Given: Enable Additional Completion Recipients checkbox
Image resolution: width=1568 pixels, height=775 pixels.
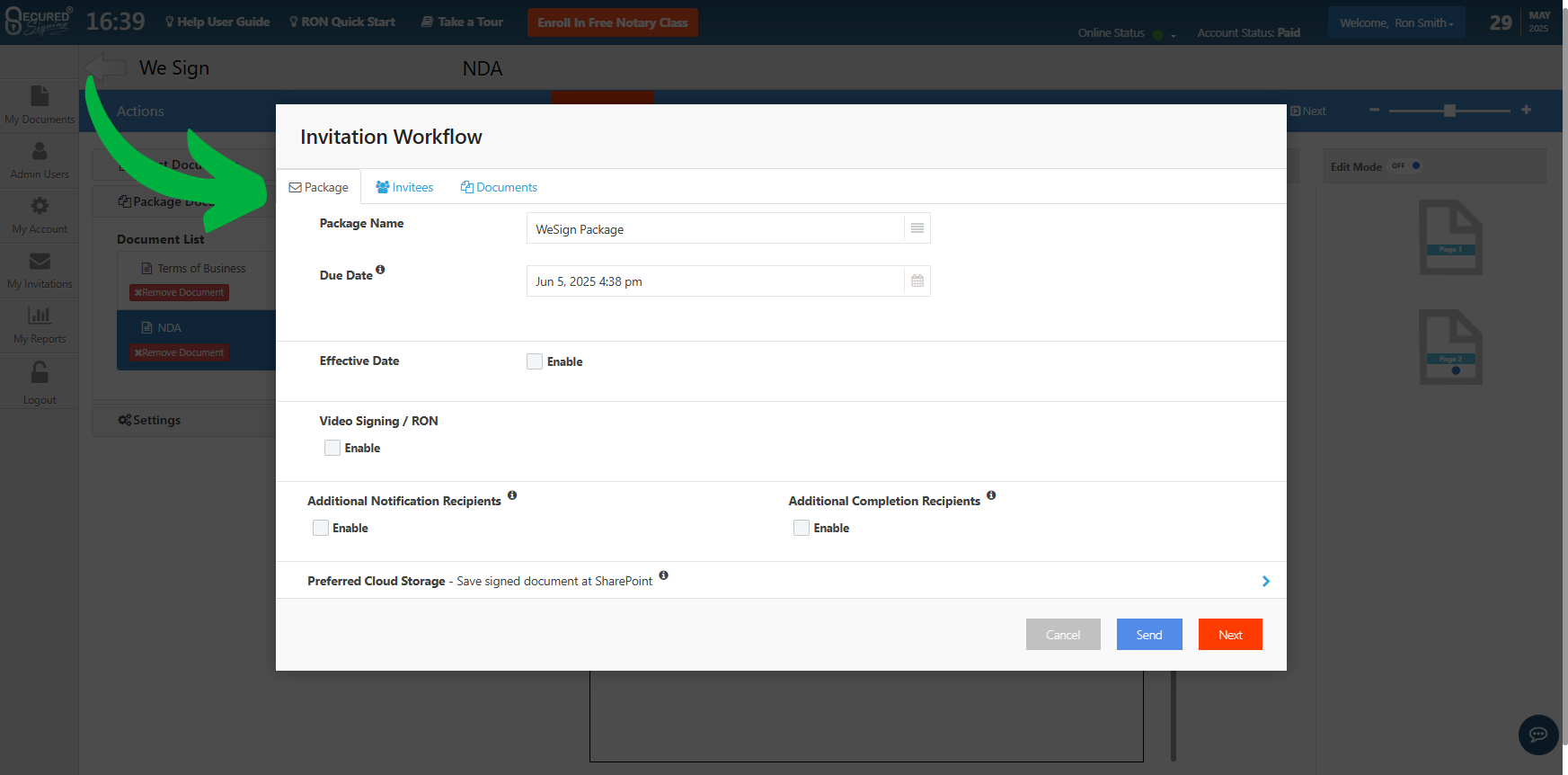Looking at the screenshot, I should point(802,528).
